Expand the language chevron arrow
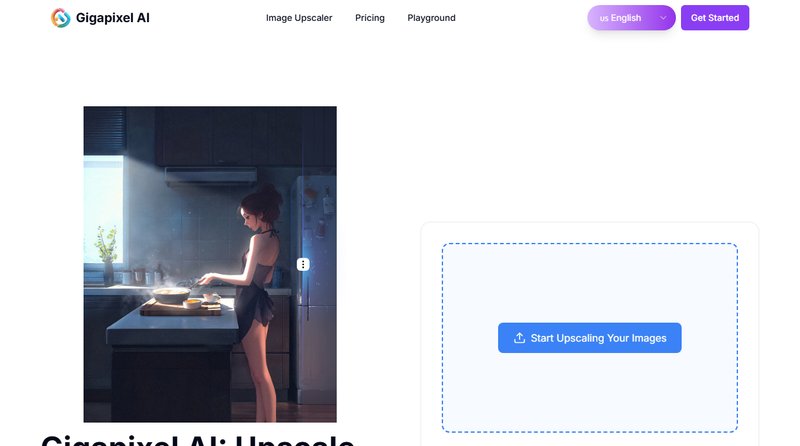 click(x=662, y=18)
